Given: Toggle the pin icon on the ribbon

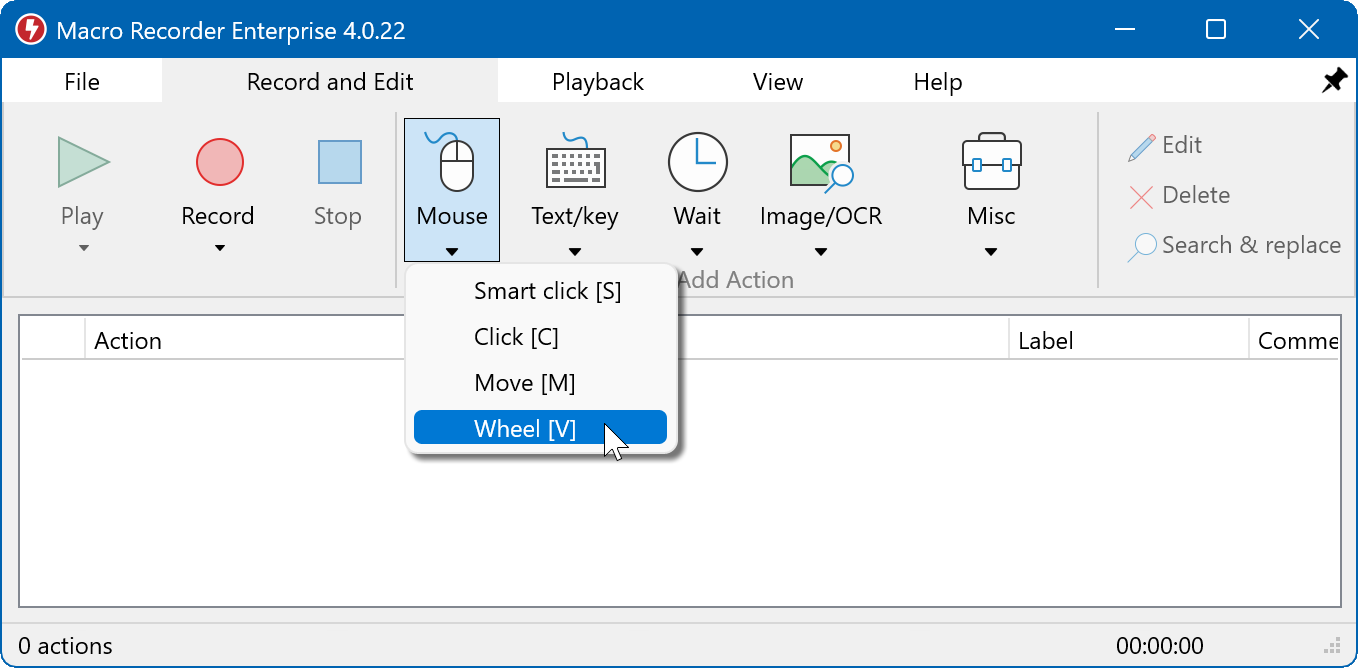Looking at the screenshot, I should [x=1334, y=81].
